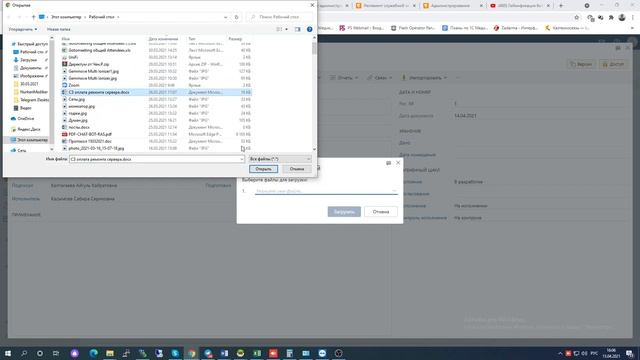Expand the address path history dropdown
The height and width of the screenshot is (360, 640).
pyautogui.click(x=225, y=17)
